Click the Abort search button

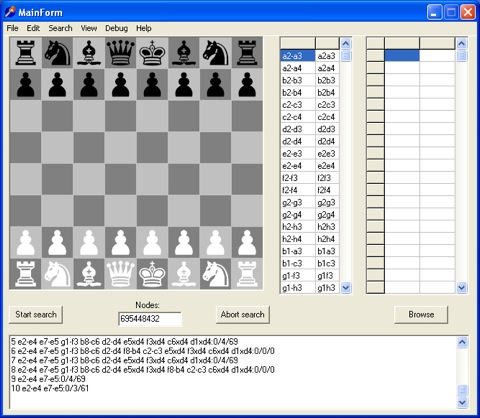point(243,315)
